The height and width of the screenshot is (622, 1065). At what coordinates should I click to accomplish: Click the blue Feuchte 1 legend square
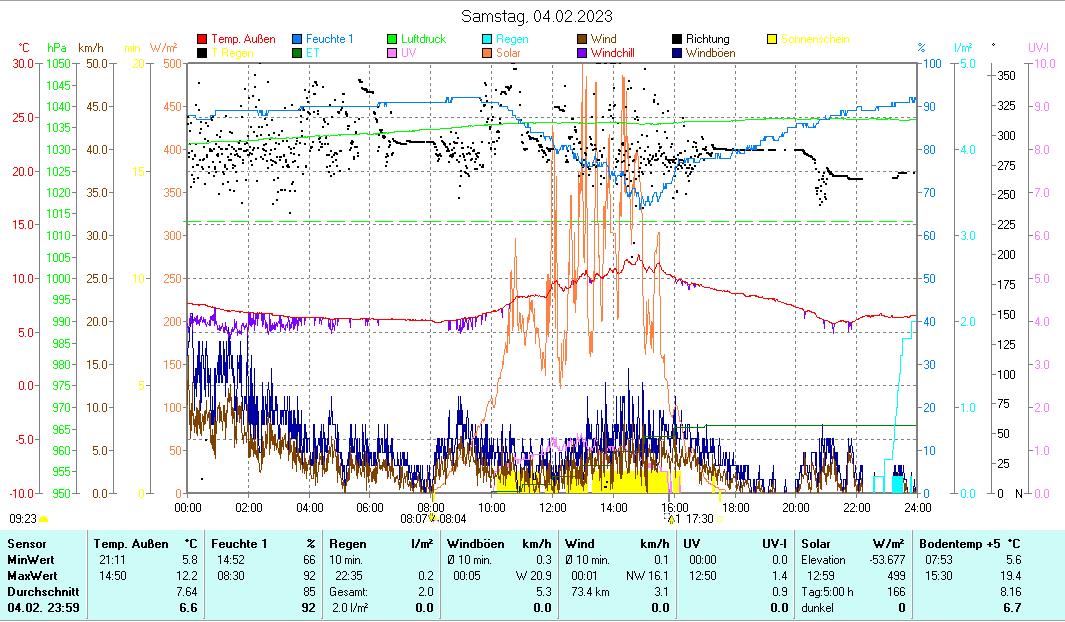298,39
